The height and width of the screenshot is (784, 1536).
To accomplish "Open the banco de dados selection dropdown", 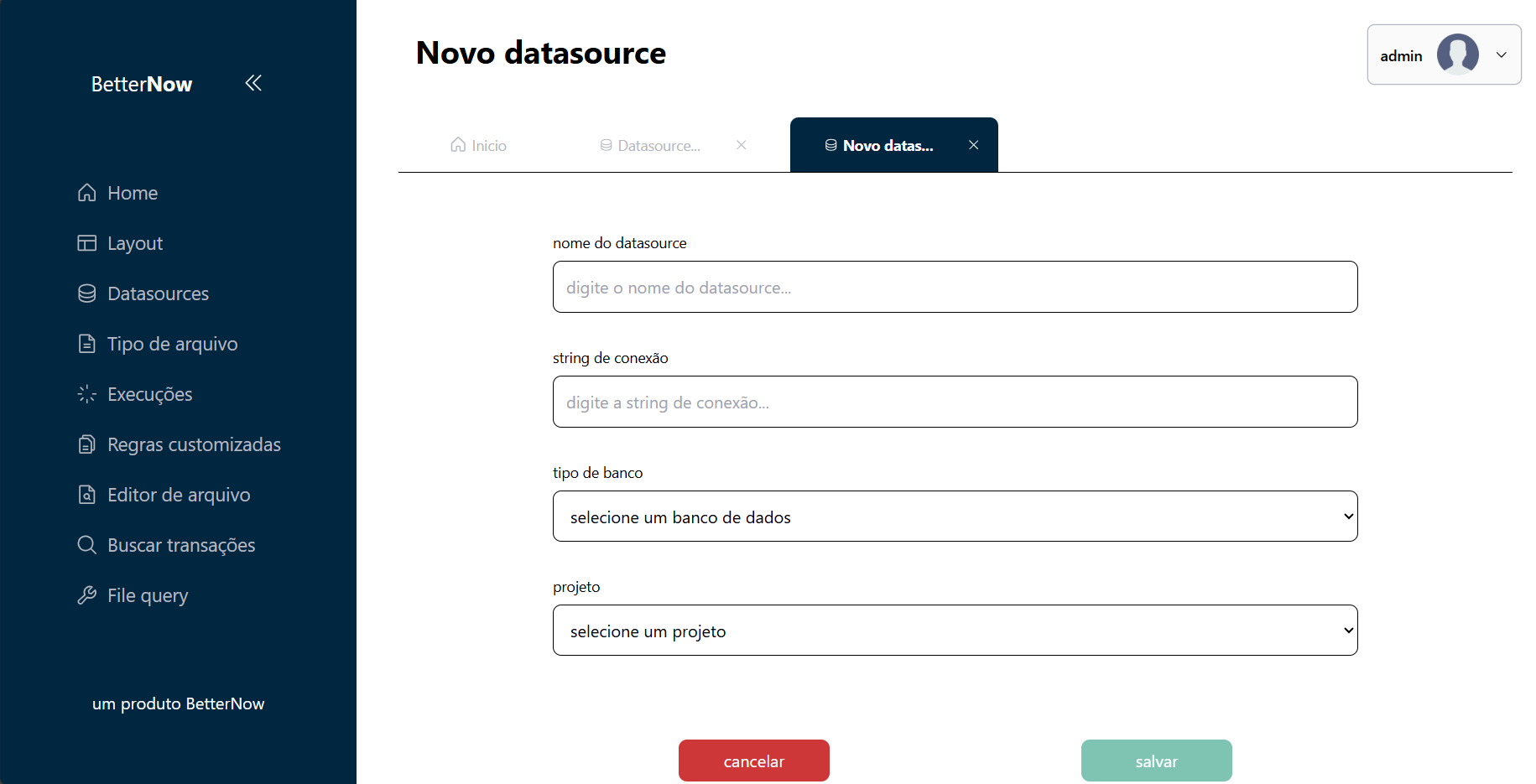I will point(955,517).
